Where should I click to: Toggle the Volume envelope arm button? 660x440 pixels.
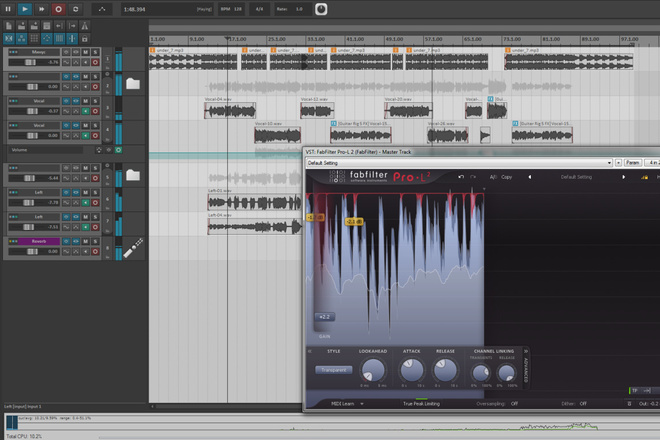point(118,150)
